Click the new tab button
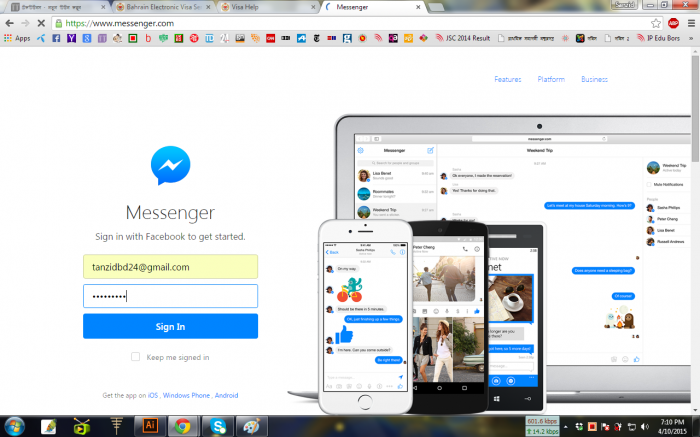Image resolution: width=700 pixels, height=437 pixels. 436,8
